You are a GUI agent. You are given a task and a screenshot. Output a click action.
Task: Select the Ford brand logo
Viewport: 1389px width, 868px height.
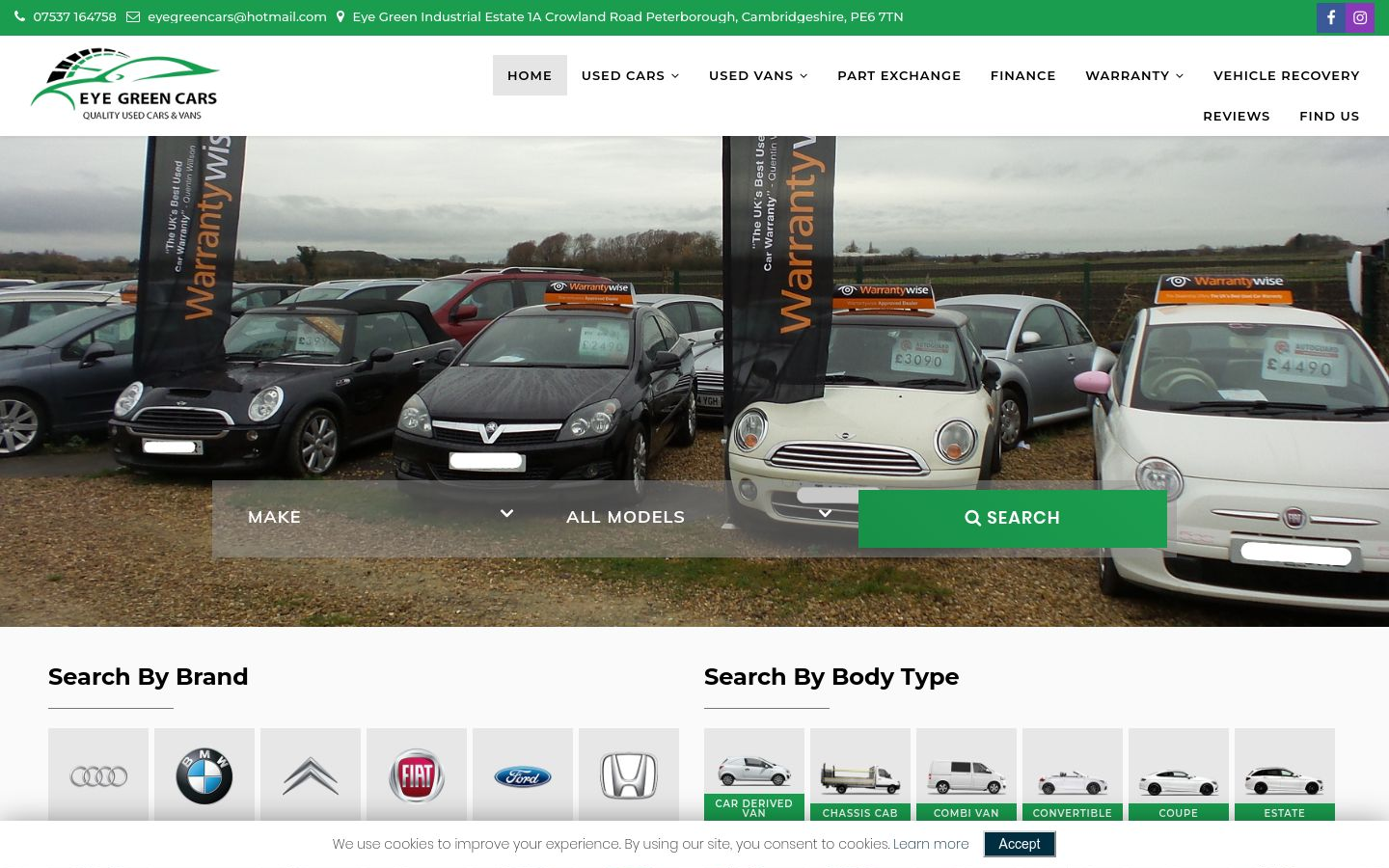point(523,775)
